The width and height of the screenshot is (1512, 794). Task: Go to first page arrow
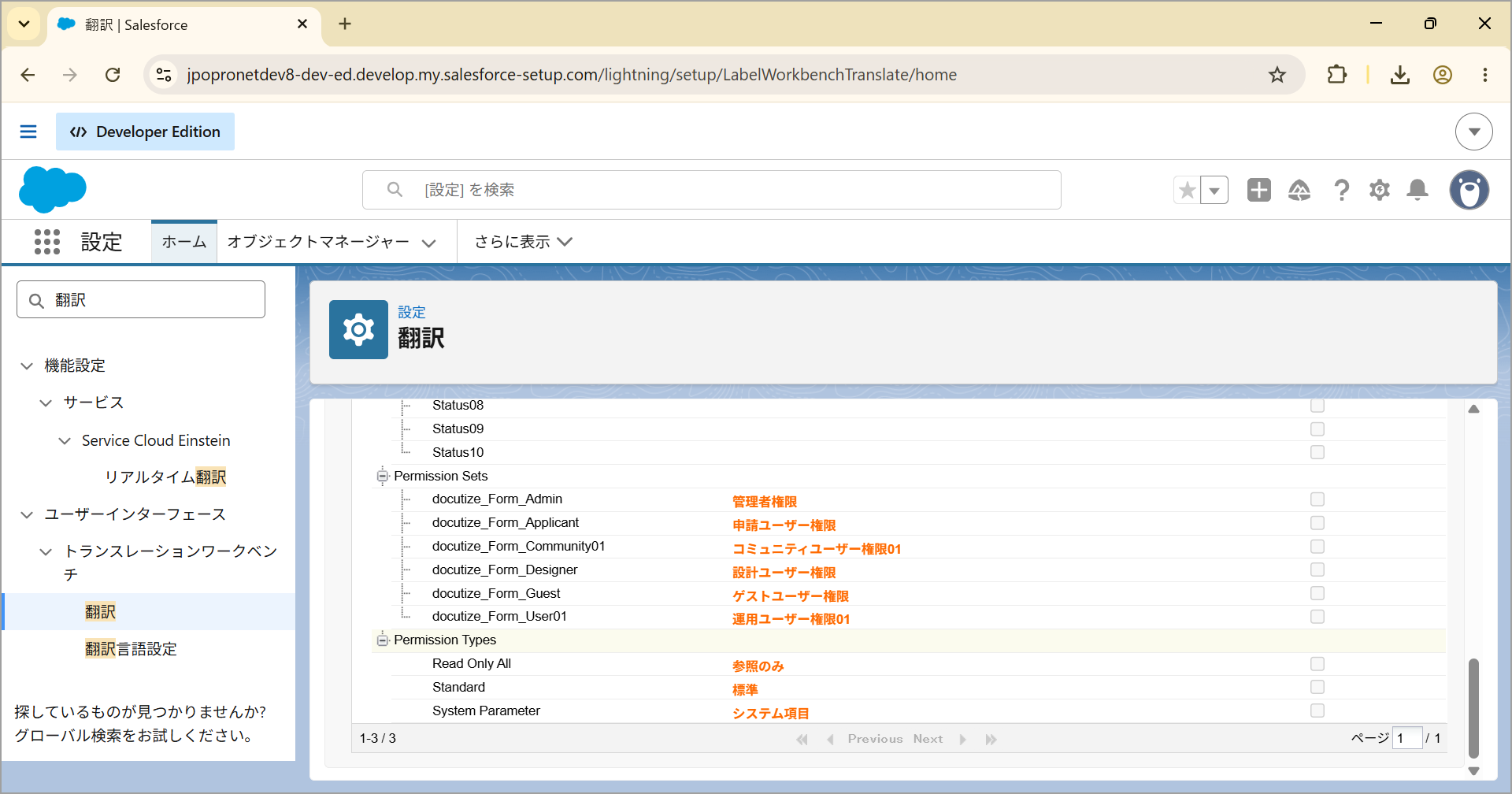coord(802,739)
